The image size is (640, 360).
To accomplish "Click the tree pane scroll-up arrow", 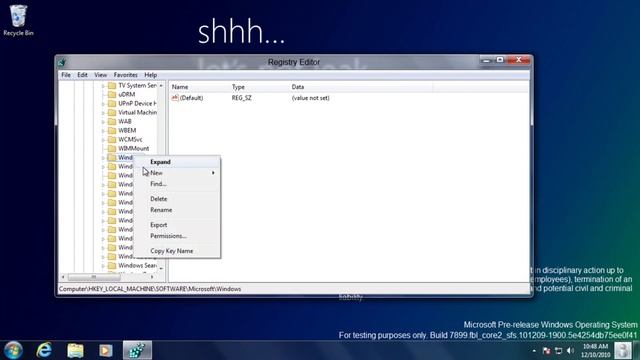I will click(161, 86).
